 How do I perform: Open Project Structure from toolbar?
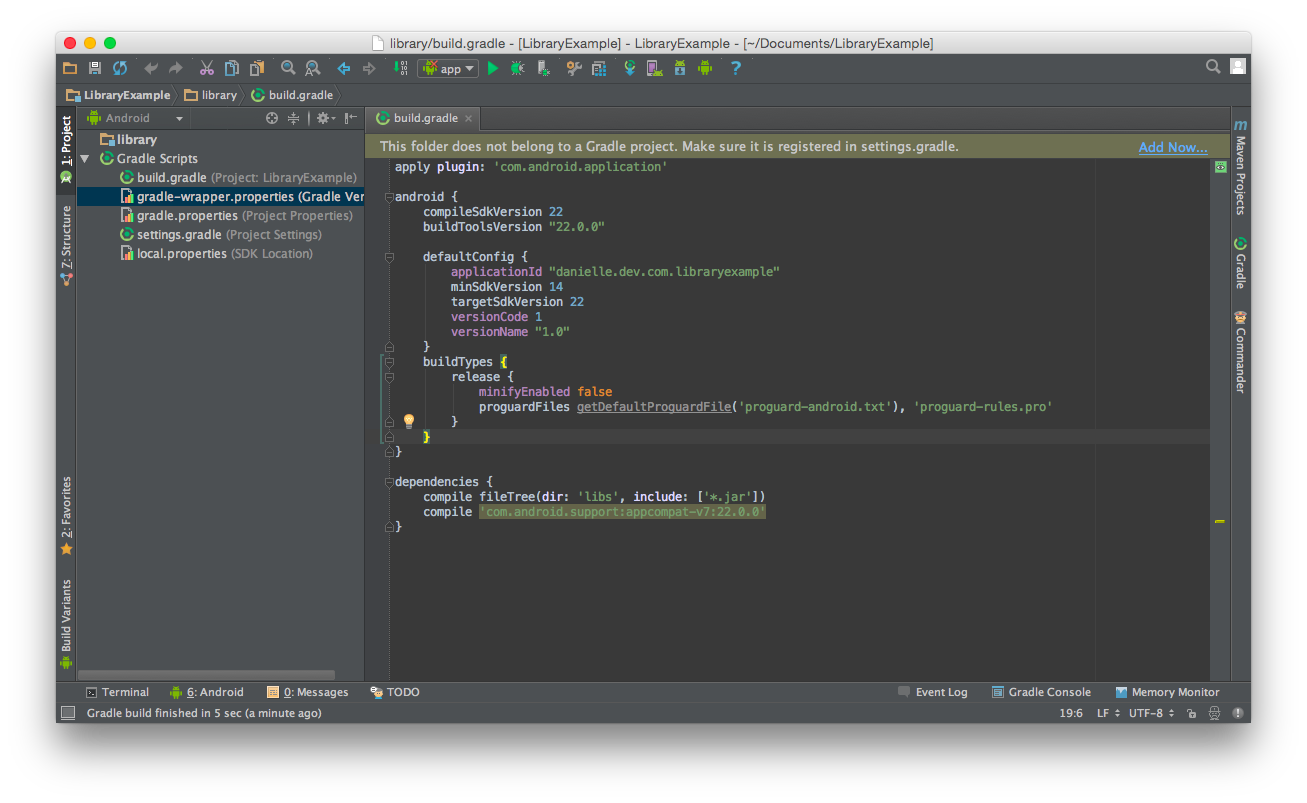[x=599, y=68]
